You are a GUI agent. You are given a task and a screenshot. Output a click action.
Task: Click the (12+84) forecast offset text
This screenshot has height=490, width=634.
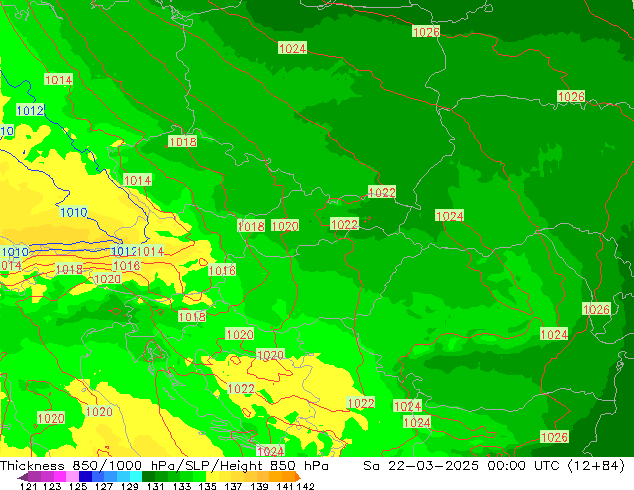click(596, 466)
